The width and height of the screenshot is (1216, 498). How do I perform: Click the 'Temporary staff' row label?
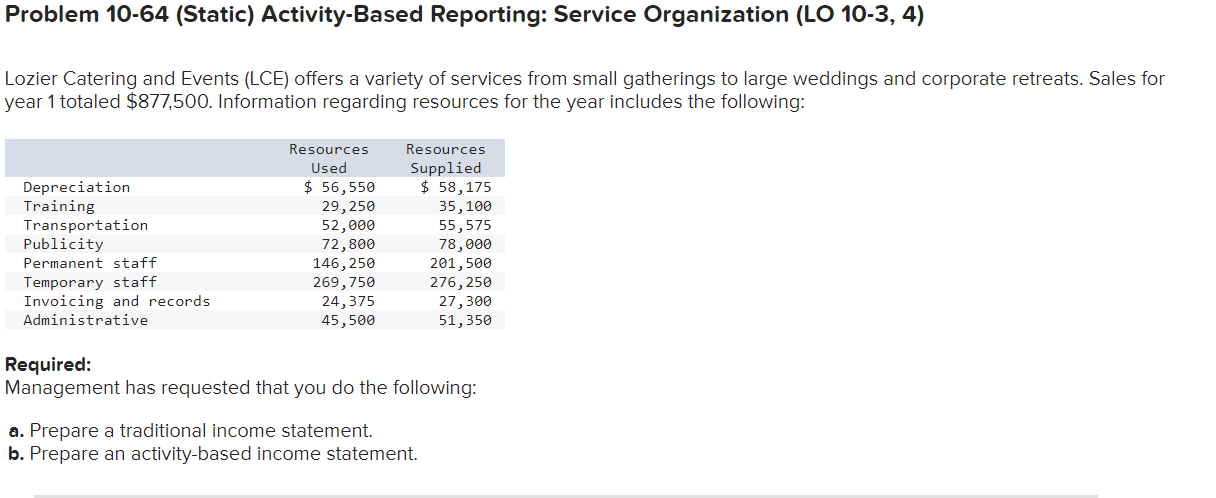click(90, 282)
